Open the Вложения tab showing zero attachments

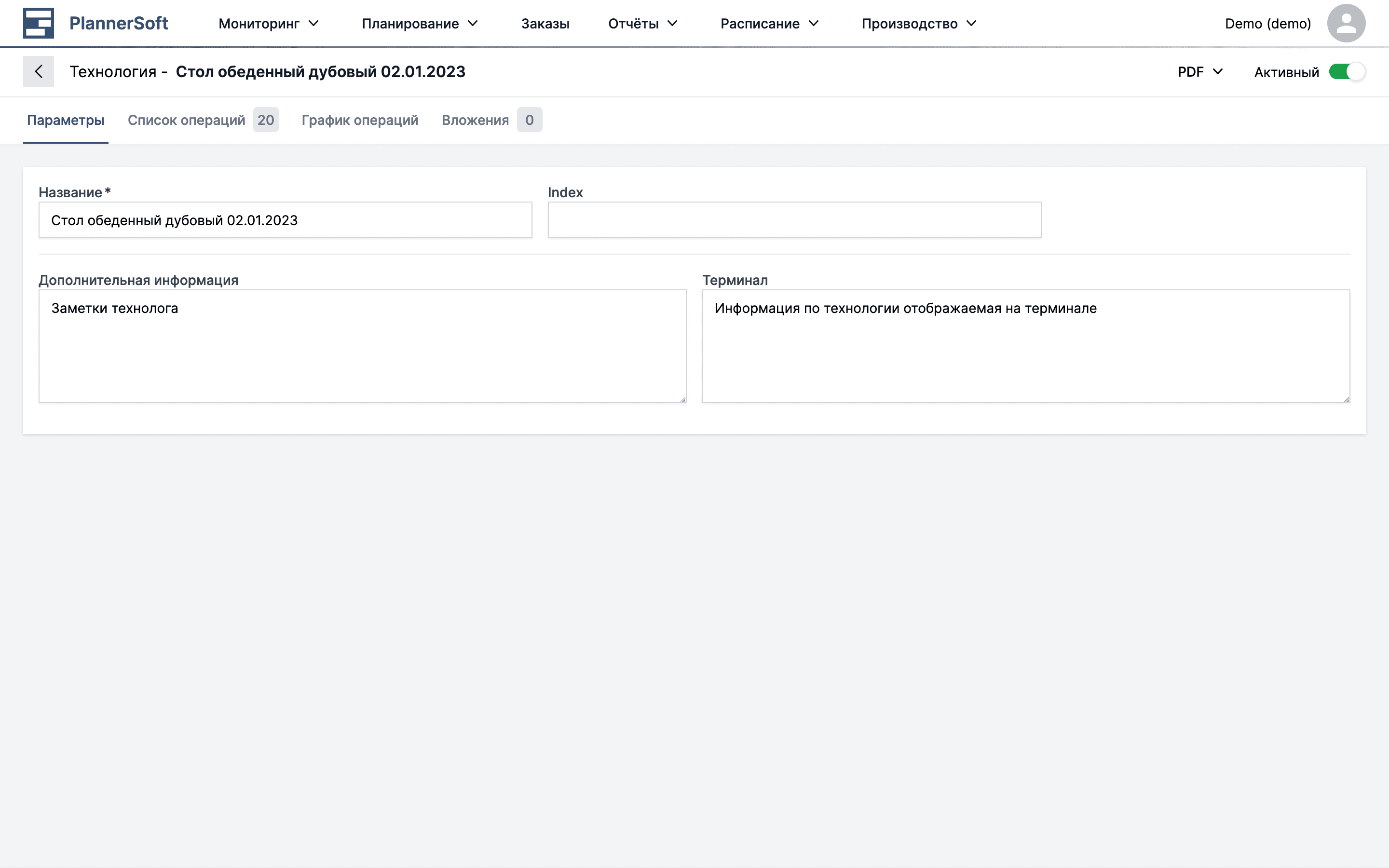tap(475, 120)
